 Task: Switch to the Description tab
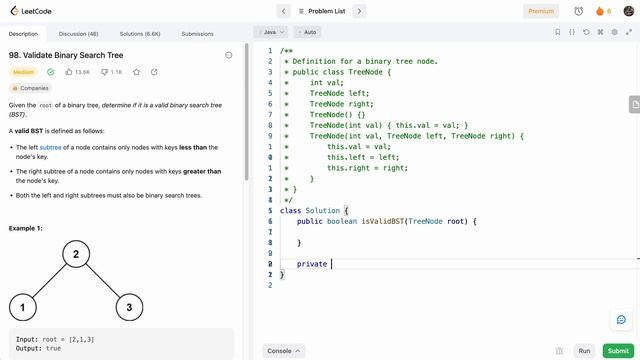(x=23, y=34)
